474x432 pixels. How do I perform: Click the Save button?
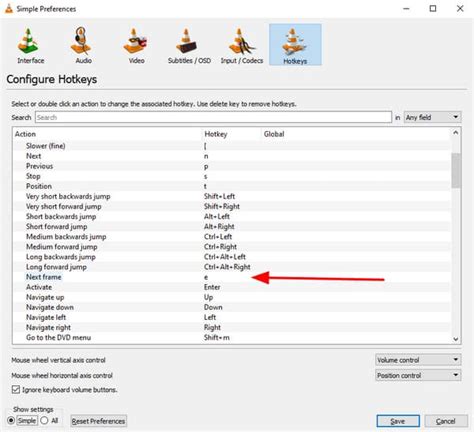pos(398,421)
